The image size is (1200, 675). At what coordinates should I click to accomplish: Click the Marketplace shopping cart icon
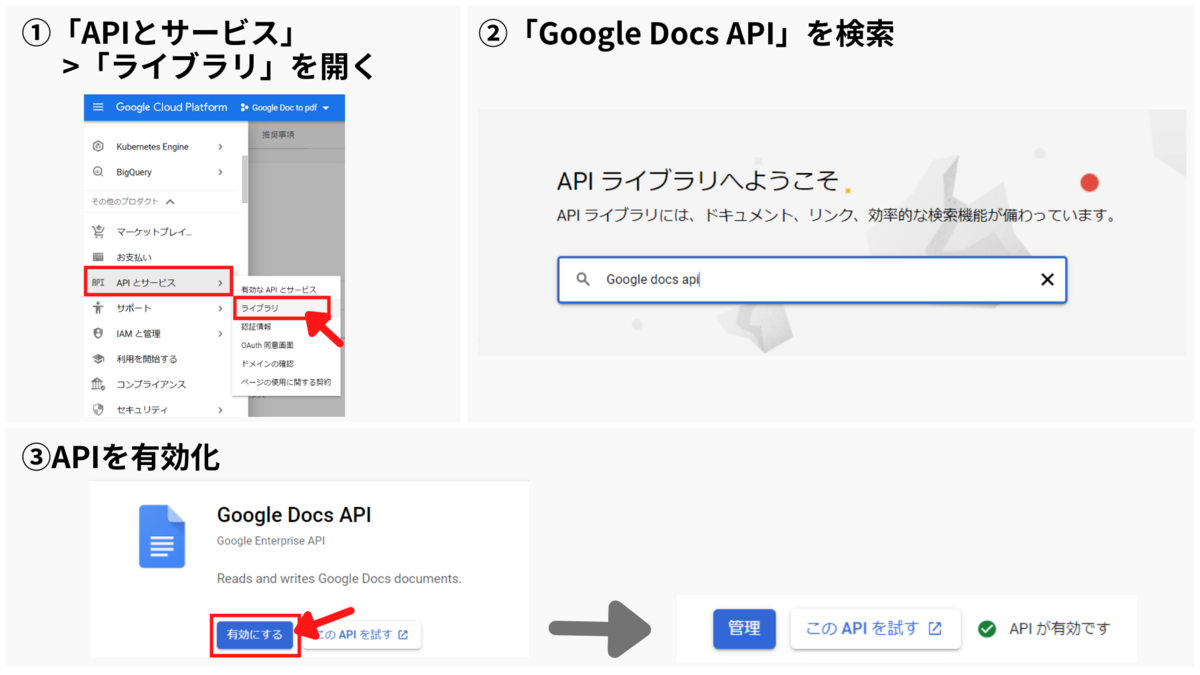(x=98, y=232)
